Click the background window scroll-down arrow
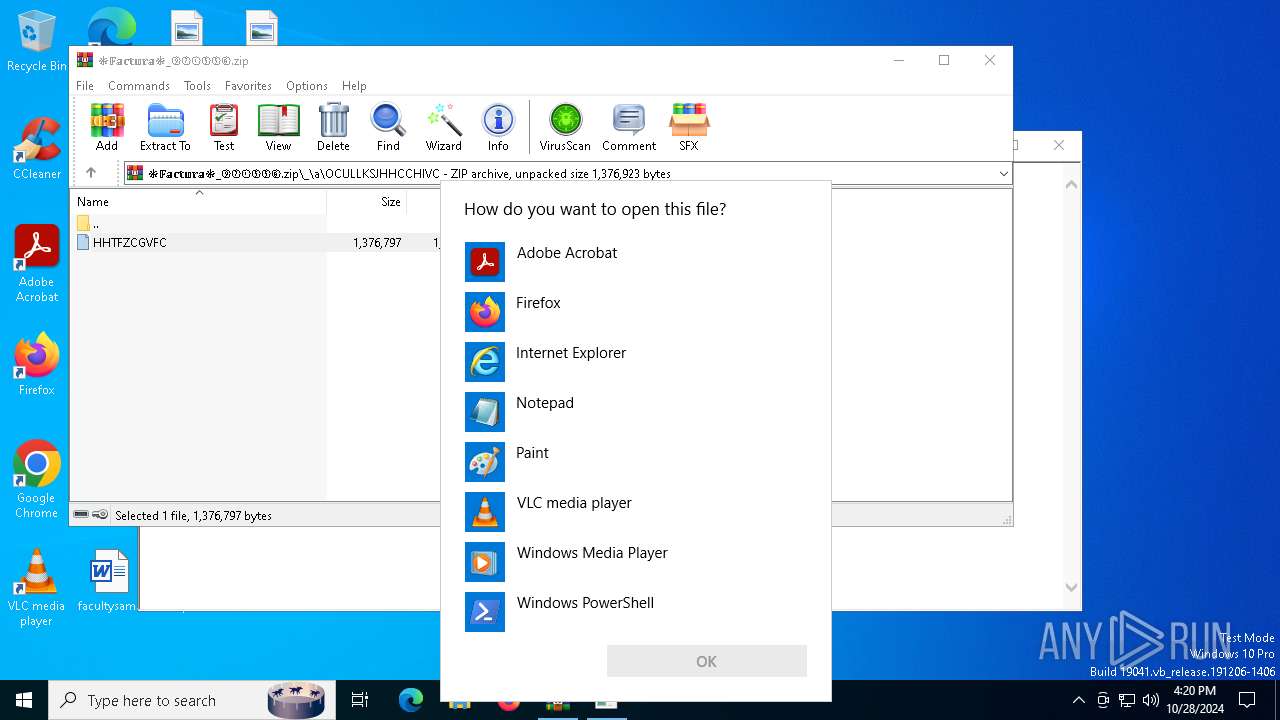The image size is (1280, 720). (x=1071, y=588)
